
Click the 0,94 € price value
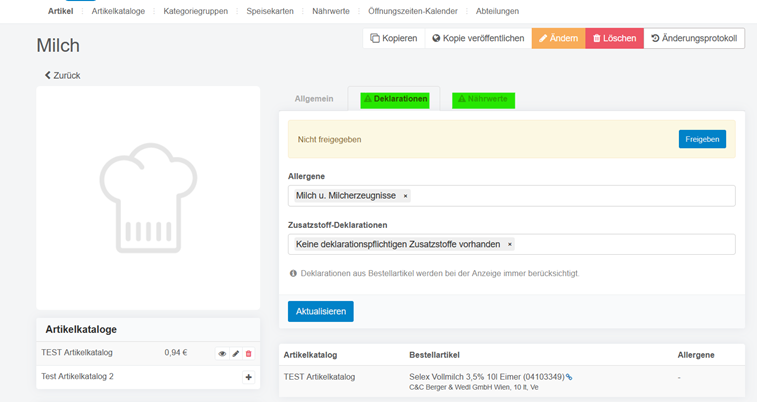(x=176, y=353)
